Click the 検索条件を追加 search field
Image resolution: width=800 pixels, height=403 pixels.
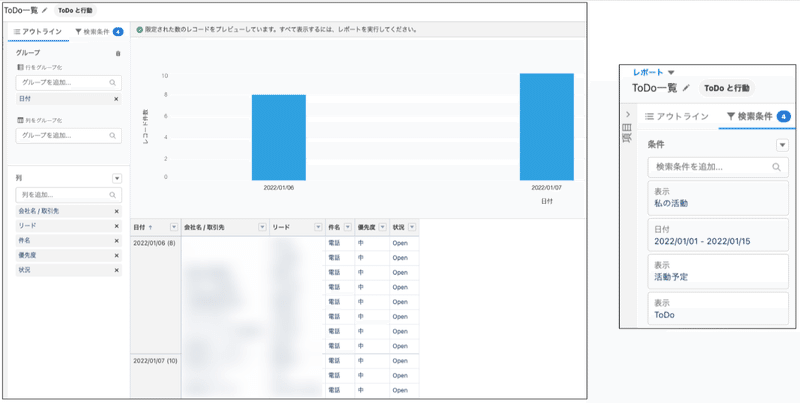point(718,167)
